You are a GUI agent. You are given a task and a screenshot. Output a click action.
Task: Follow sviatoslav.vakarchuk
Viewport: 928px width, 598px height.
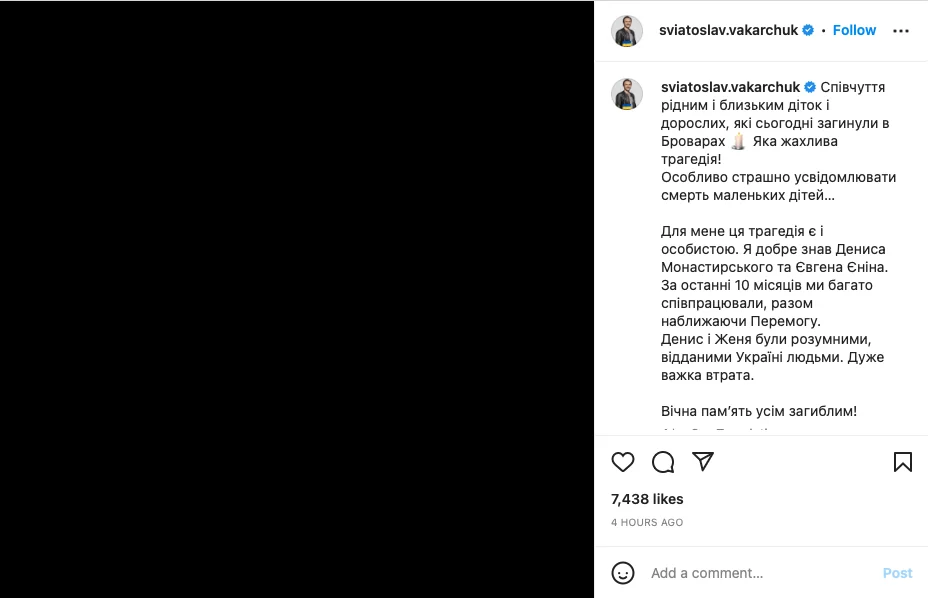click(x=854, y=30)
